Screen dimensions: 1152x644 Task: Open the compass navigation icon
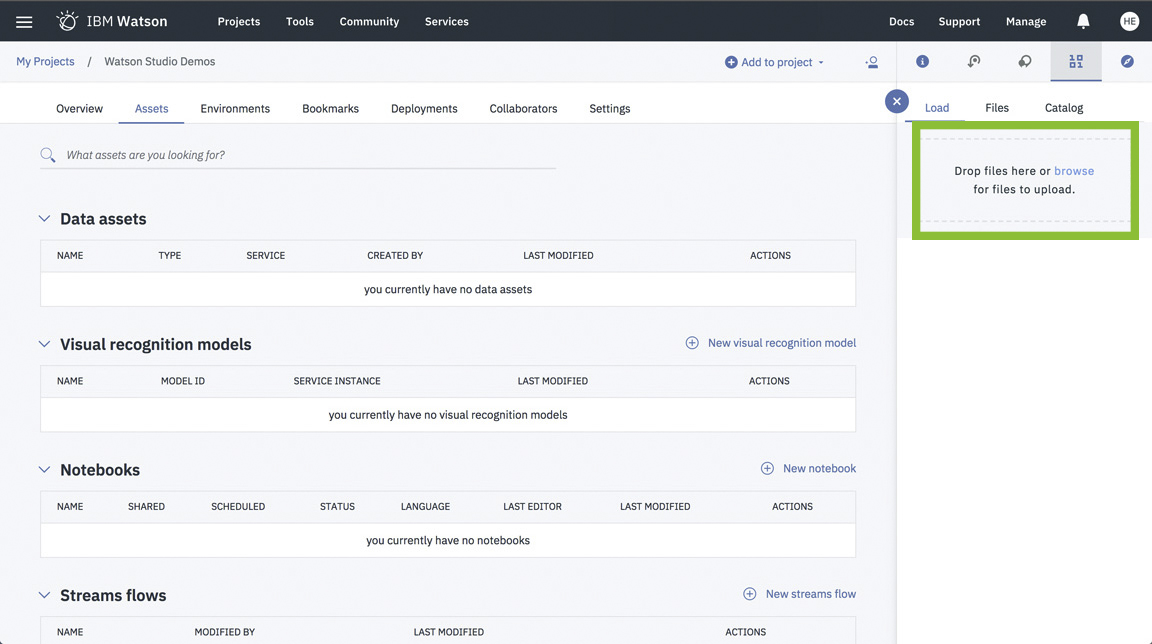tap(1127, 62)
